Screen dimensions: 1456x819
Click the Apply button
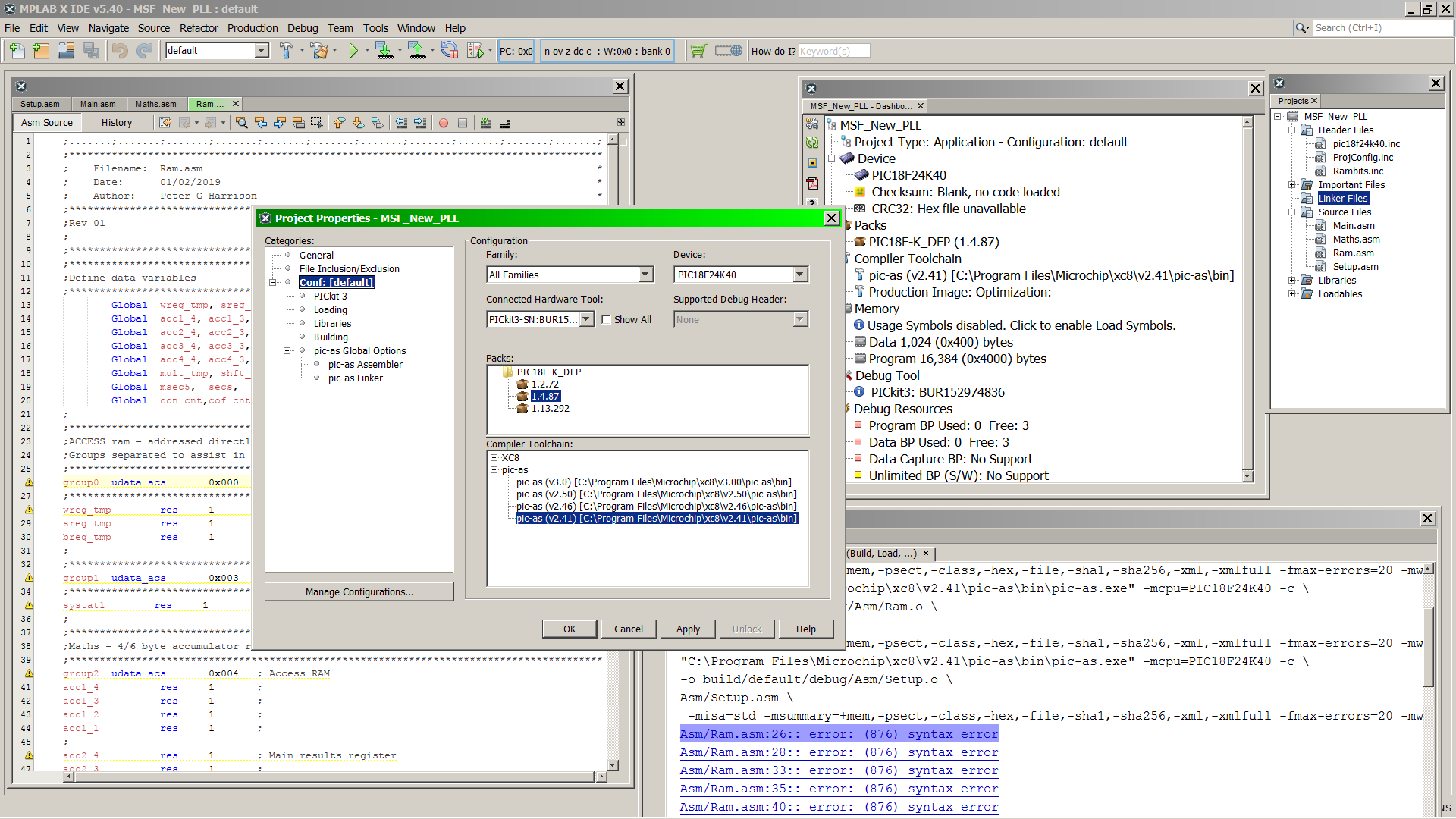[x=688, y=629]
